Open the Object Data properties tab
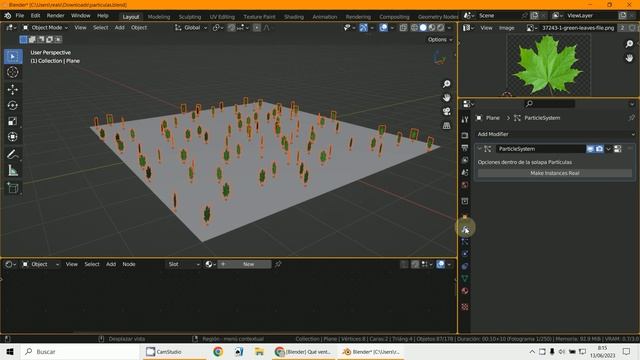This screenshot has height=360, width=640. pos(465,278)
